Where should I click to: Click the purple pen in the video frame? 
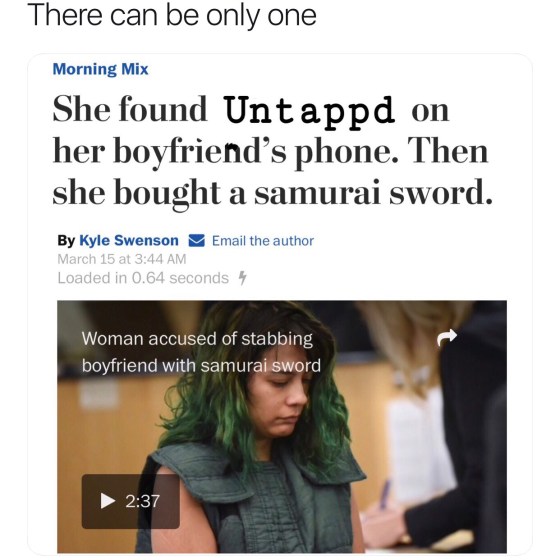tap(385, 495)
